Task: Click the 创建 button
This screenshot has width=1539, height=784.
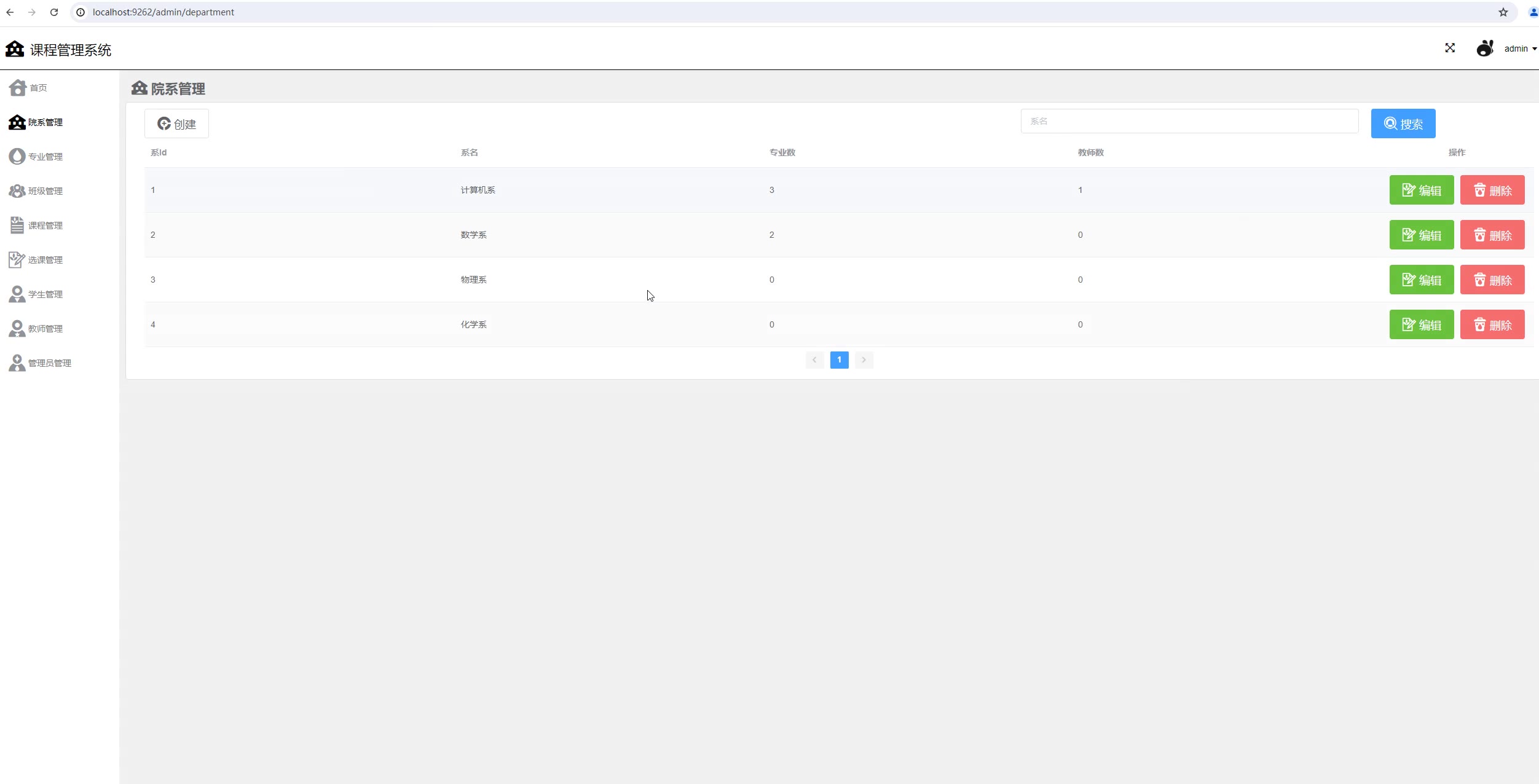Action: [x=176, y=123]
